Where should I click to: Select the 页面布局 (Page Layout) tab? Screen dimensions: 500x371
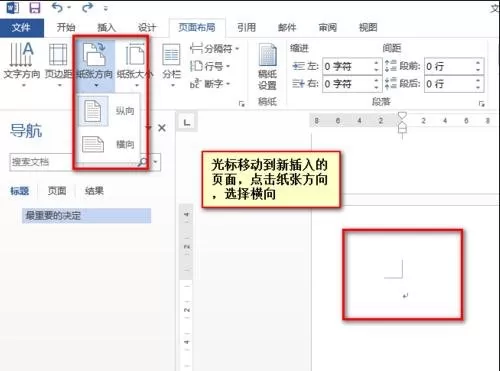pos(197,27)
